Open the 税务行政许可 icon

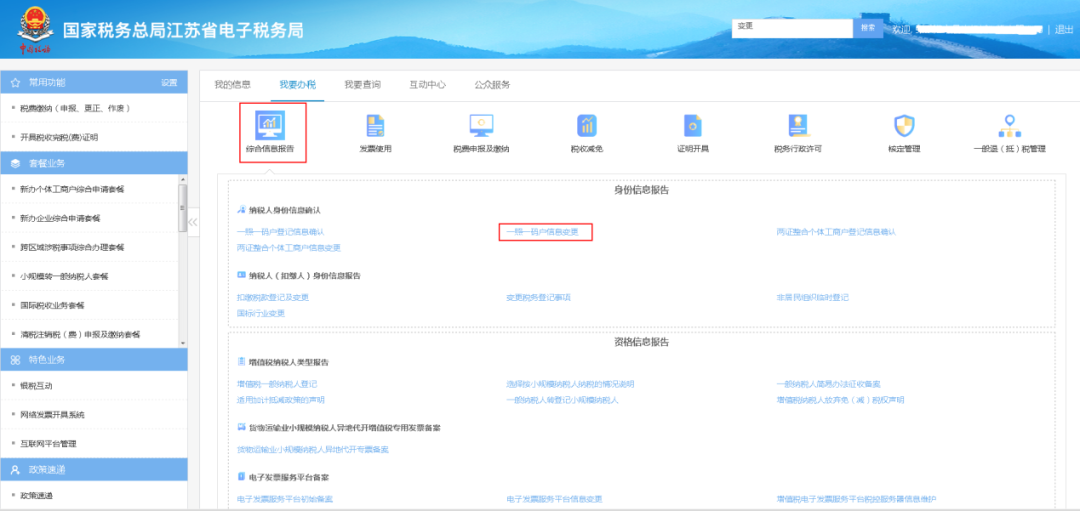click(798, 125)
